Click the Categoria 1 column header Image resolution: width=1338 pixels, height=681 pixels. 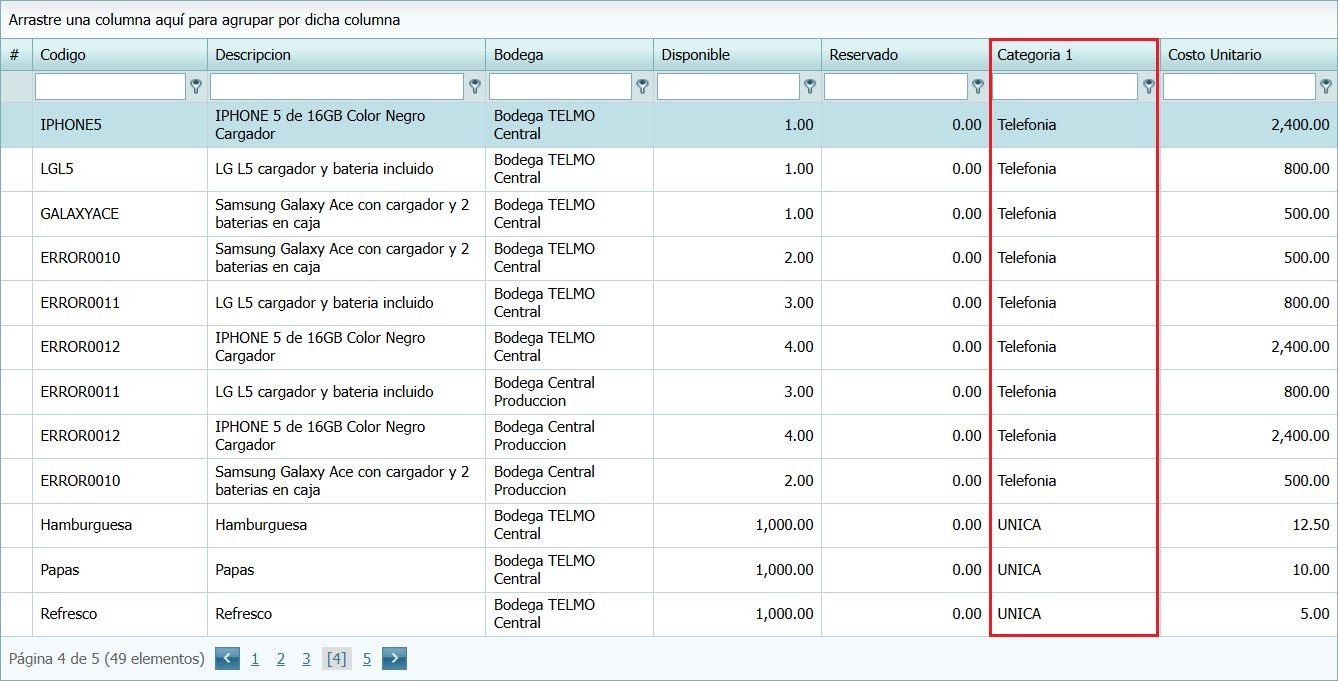(1035, 55)
